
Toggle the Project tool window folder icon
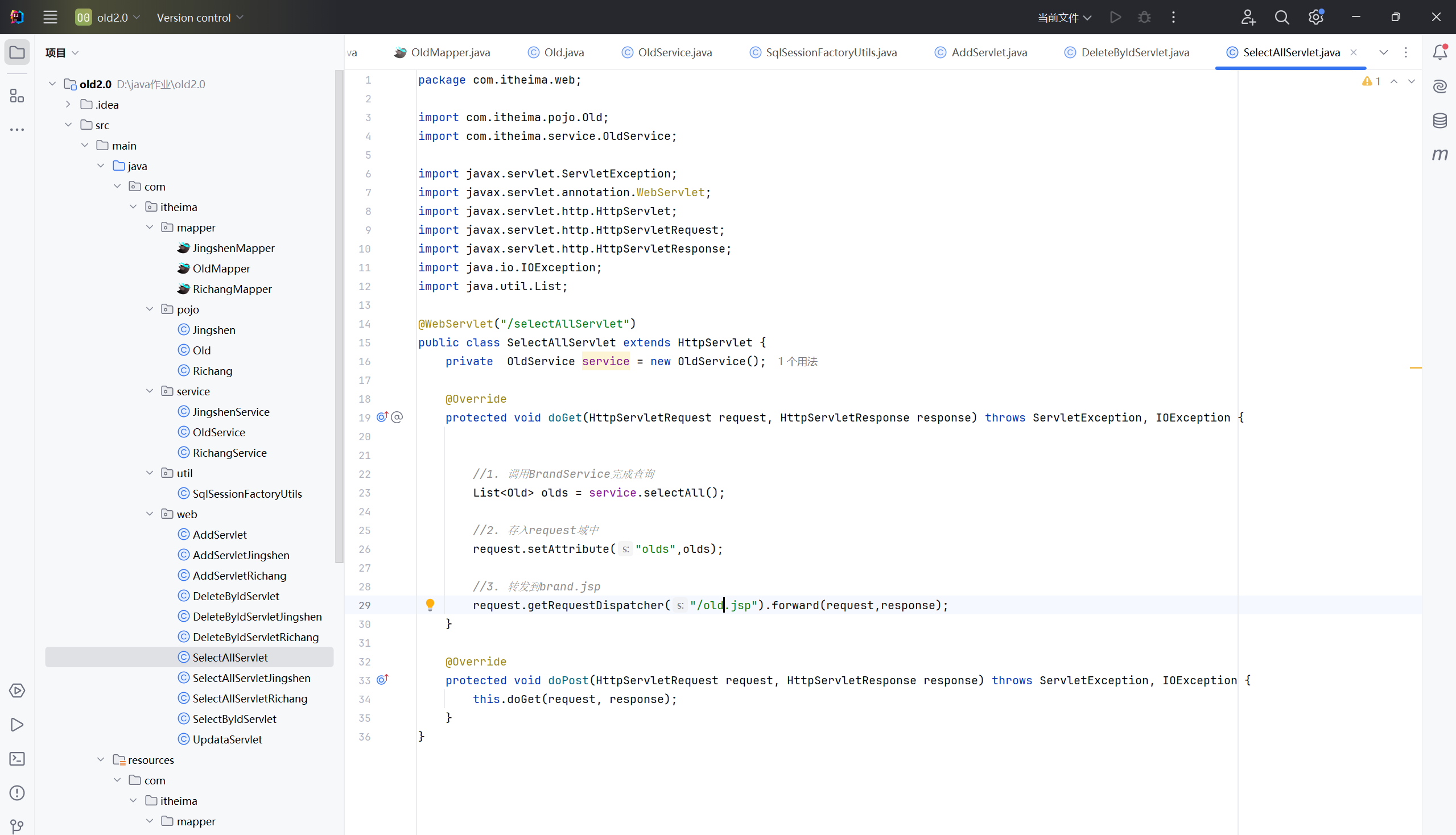coord(17,52)
